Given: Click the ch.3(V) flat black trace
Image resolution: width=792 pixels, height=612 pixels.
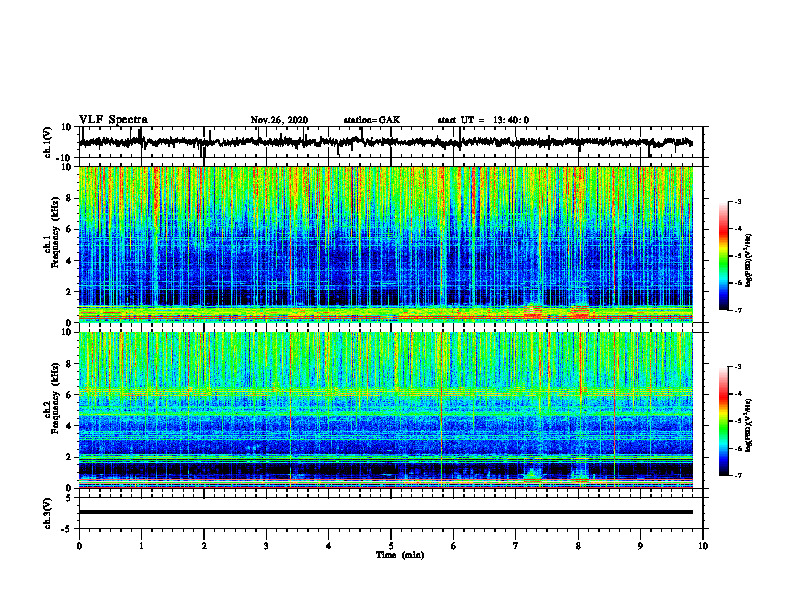Looking at the screenshot, I should (385, 512).
